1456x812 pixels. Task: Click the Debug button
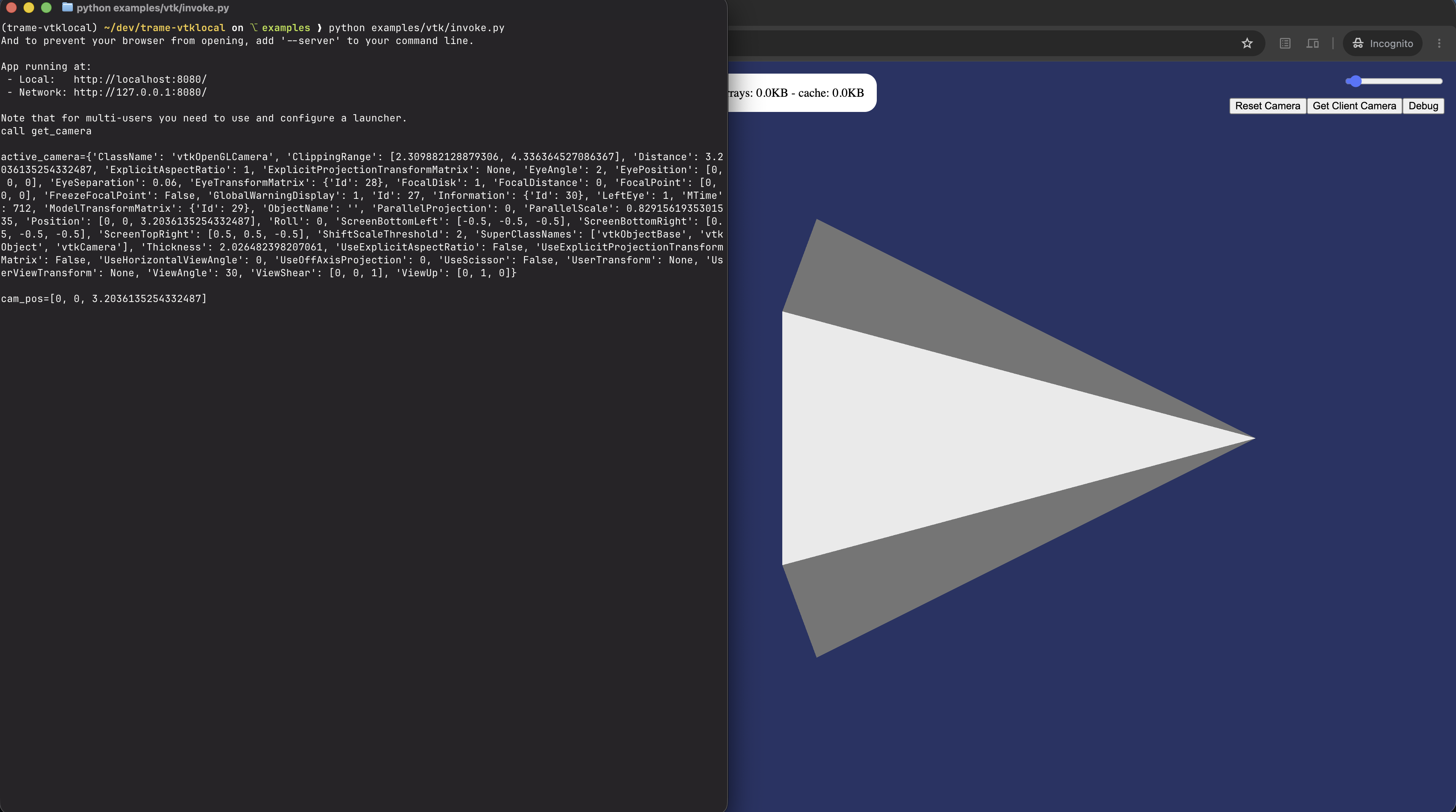[1423, 105]
